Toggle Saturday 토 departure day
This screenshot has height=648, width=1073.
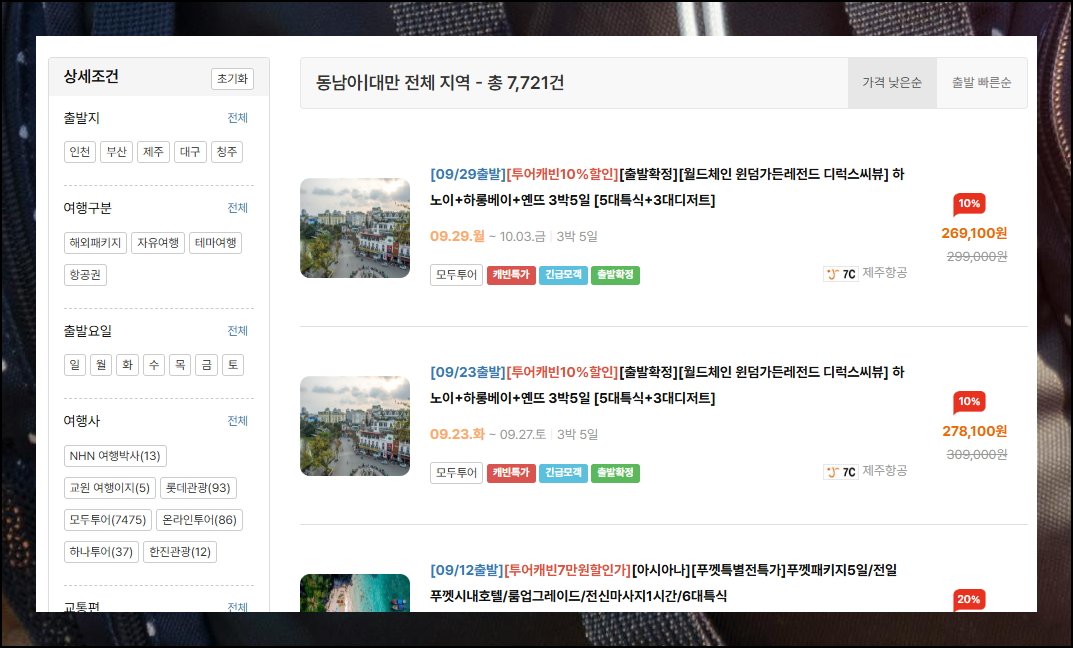pos(233,365)
